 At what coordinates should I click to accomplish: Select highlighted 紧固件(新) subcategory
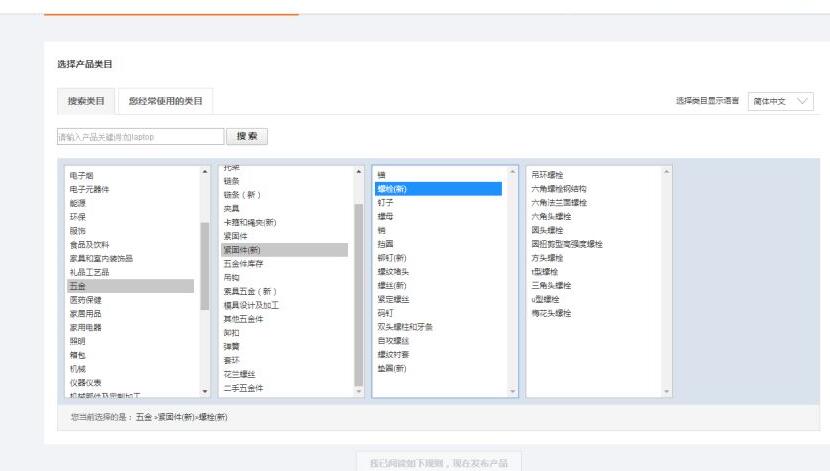tap(284, 250)
